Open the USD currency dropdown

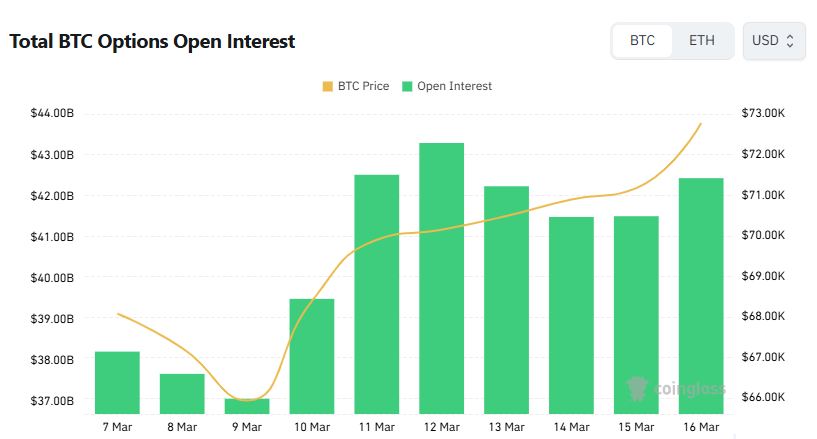pos(773,42)
